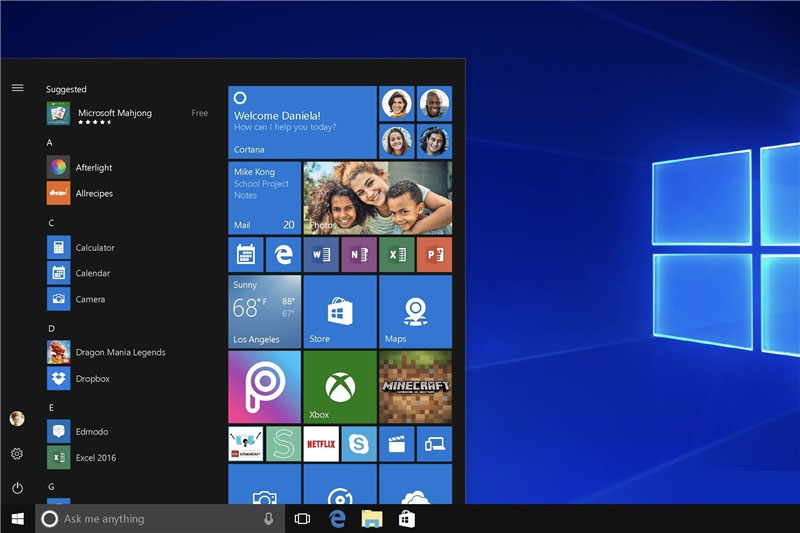Open the OneNote tile
The height and width of the screenshot is (533, 800).
(358, 255)
